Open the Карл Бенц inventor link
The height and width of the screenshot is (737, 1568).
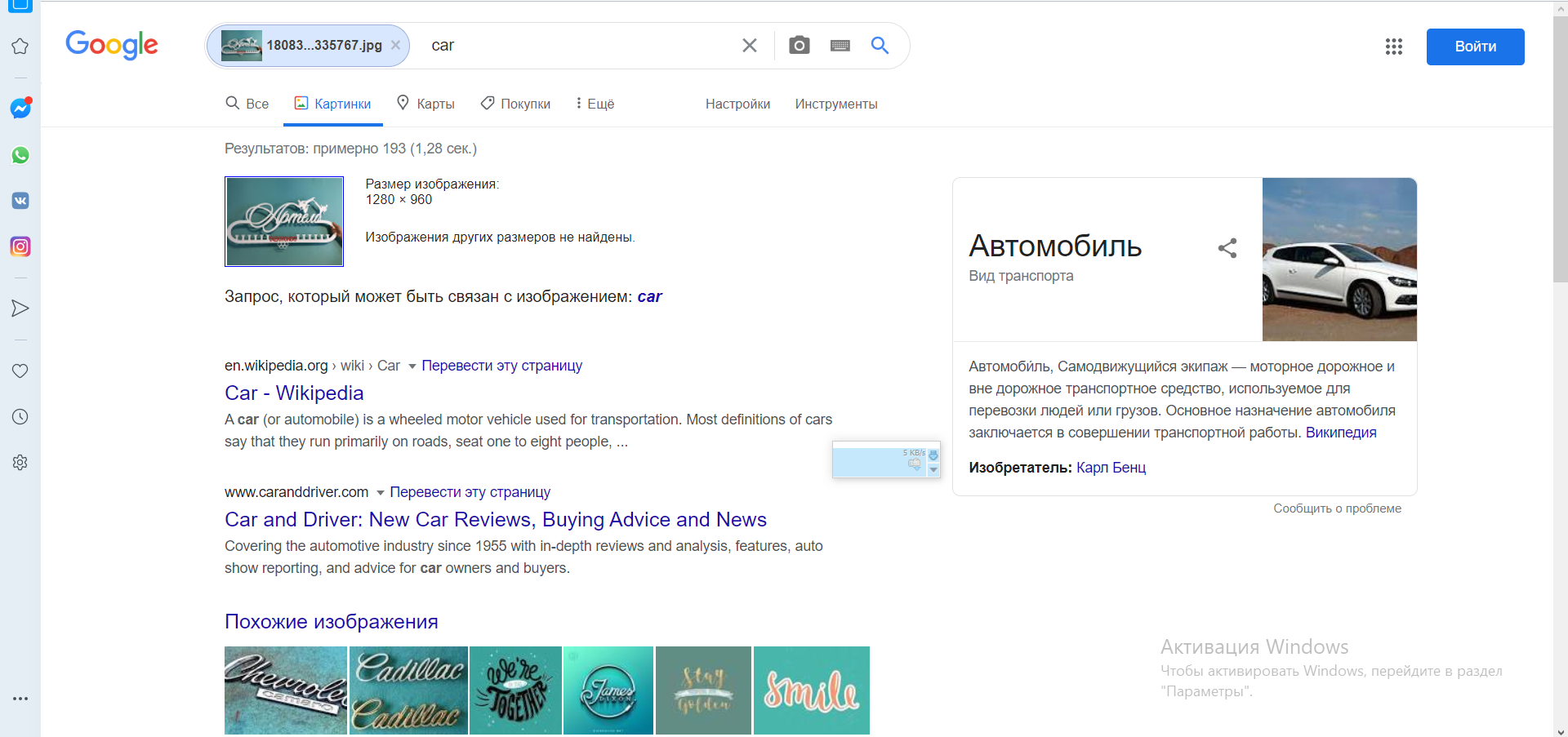(1111, 468)
